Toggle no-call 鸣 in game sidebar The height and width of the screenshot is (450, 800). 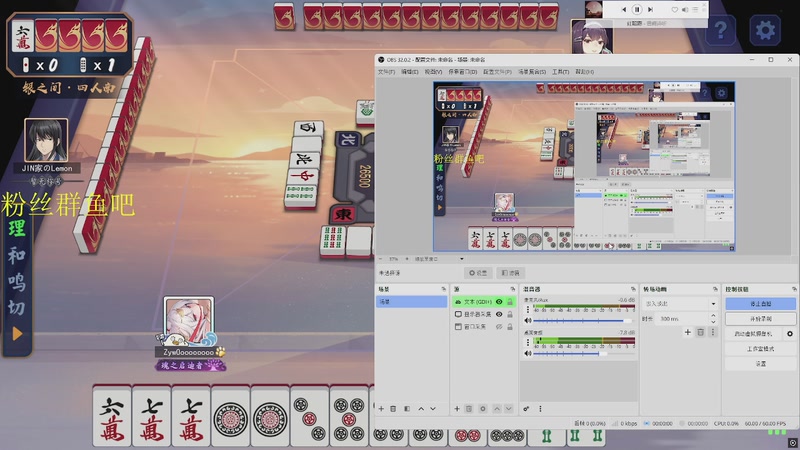[16, 281]
